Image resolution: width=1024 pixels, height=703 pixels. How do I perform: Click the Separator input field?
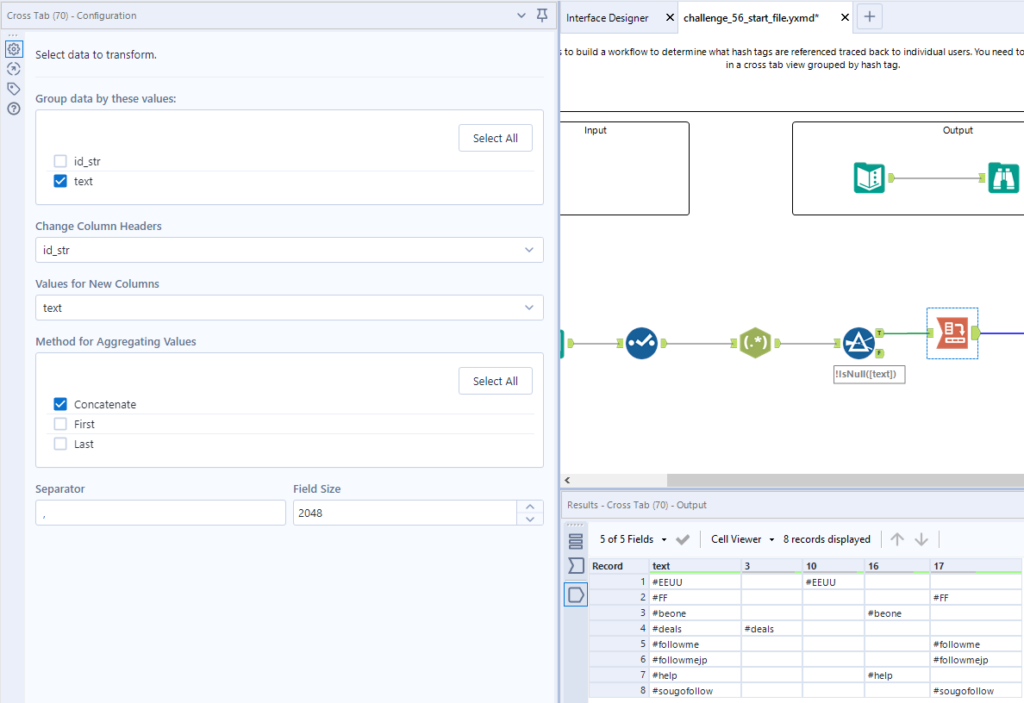(160, 513)
